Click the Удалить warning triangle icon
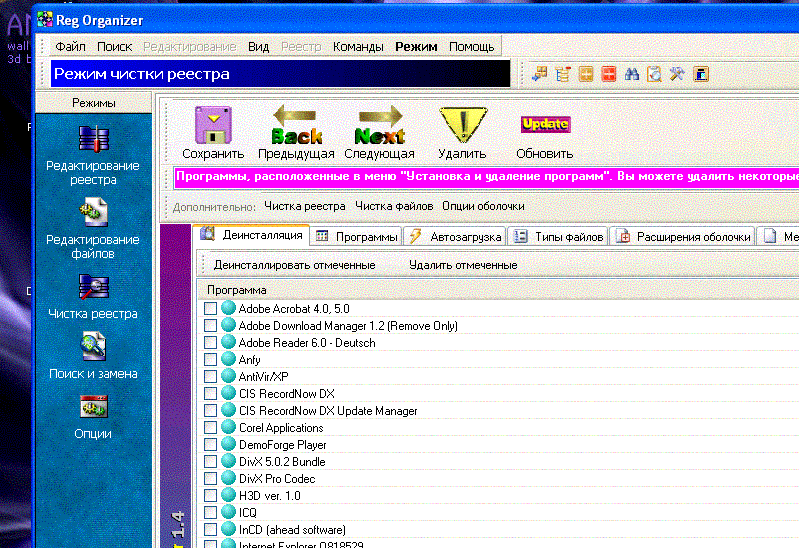Screen dimensions: 799x548 point(463,125)
